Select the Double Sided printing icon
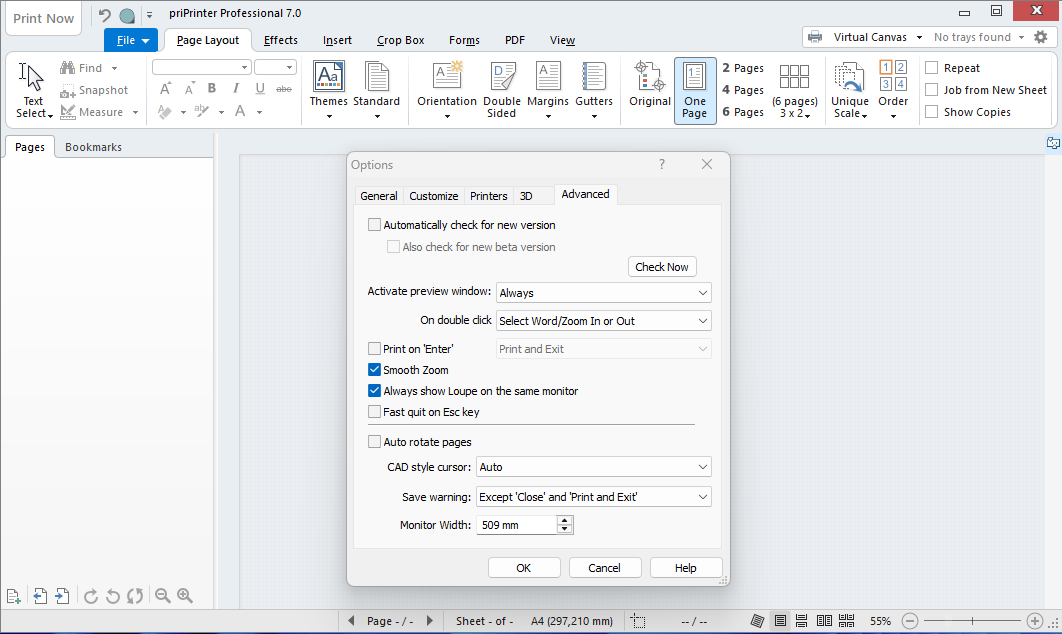The image size is (1062, 634). 502,78
